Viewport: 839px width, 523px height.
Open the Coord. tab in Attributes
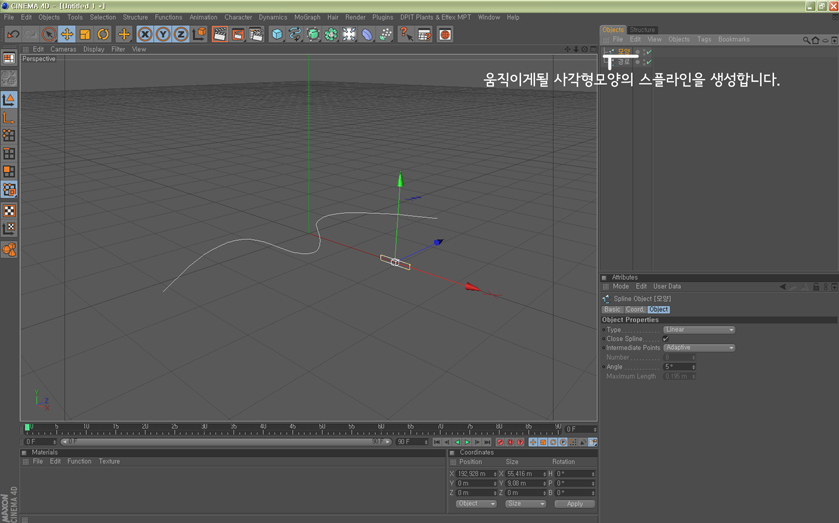[x=635, y=309]
